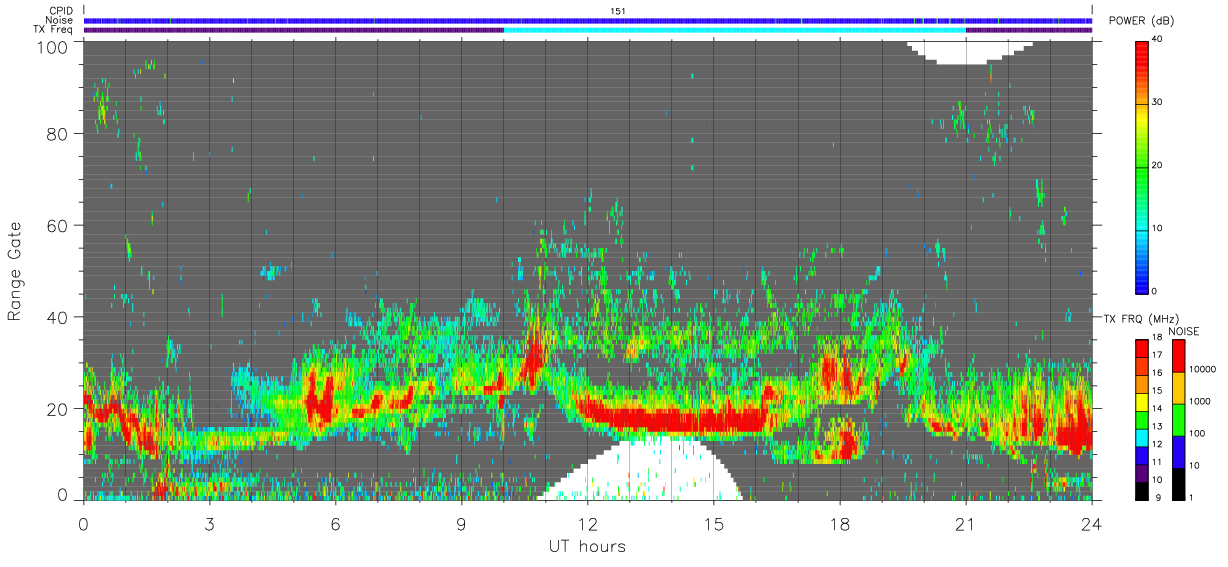
Task: Click the UT hours axis title
Action: 587,547
